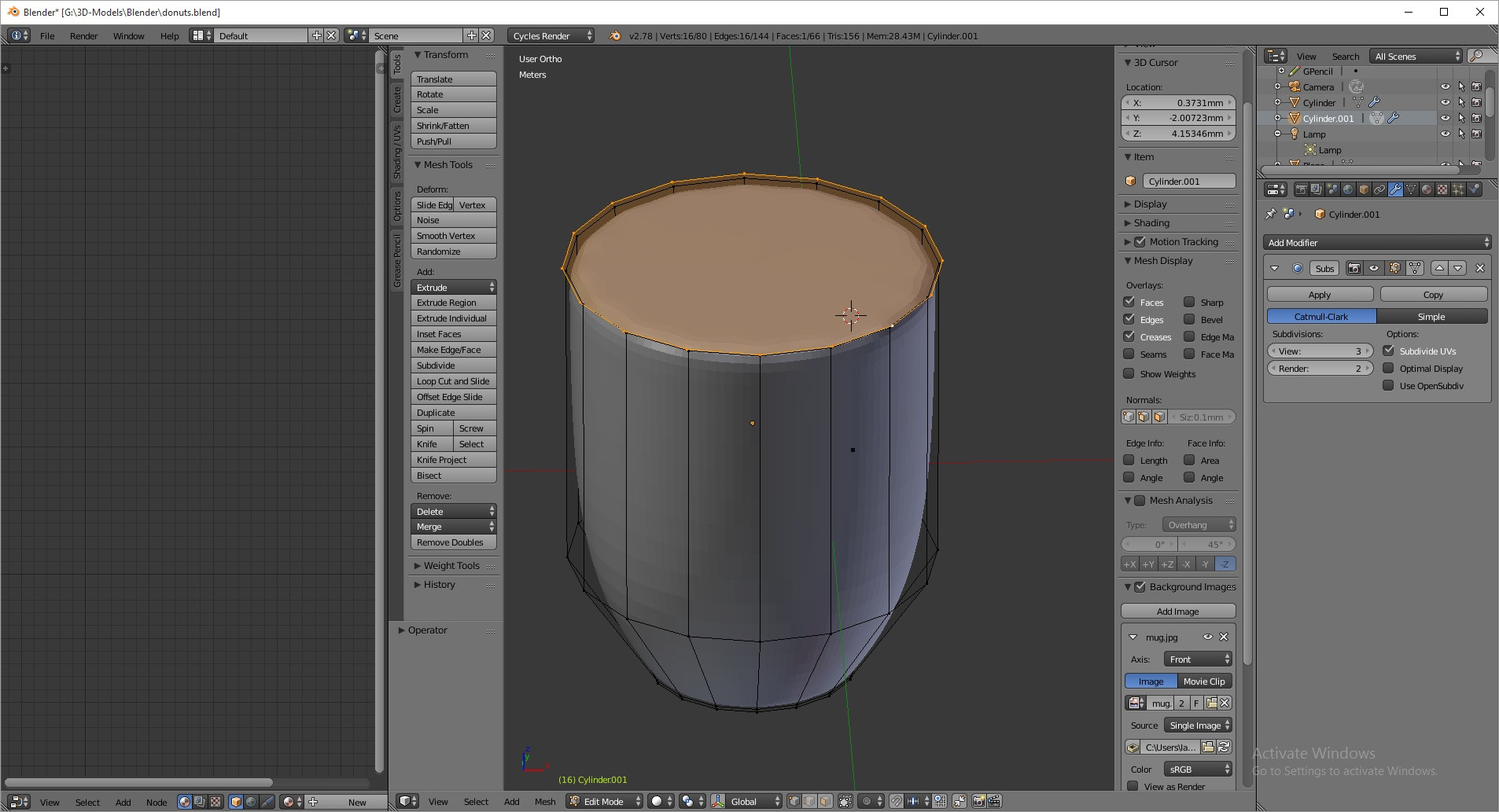Open the Delete dropdown under Remove
1499x812 pixels.
coord(453,511)
